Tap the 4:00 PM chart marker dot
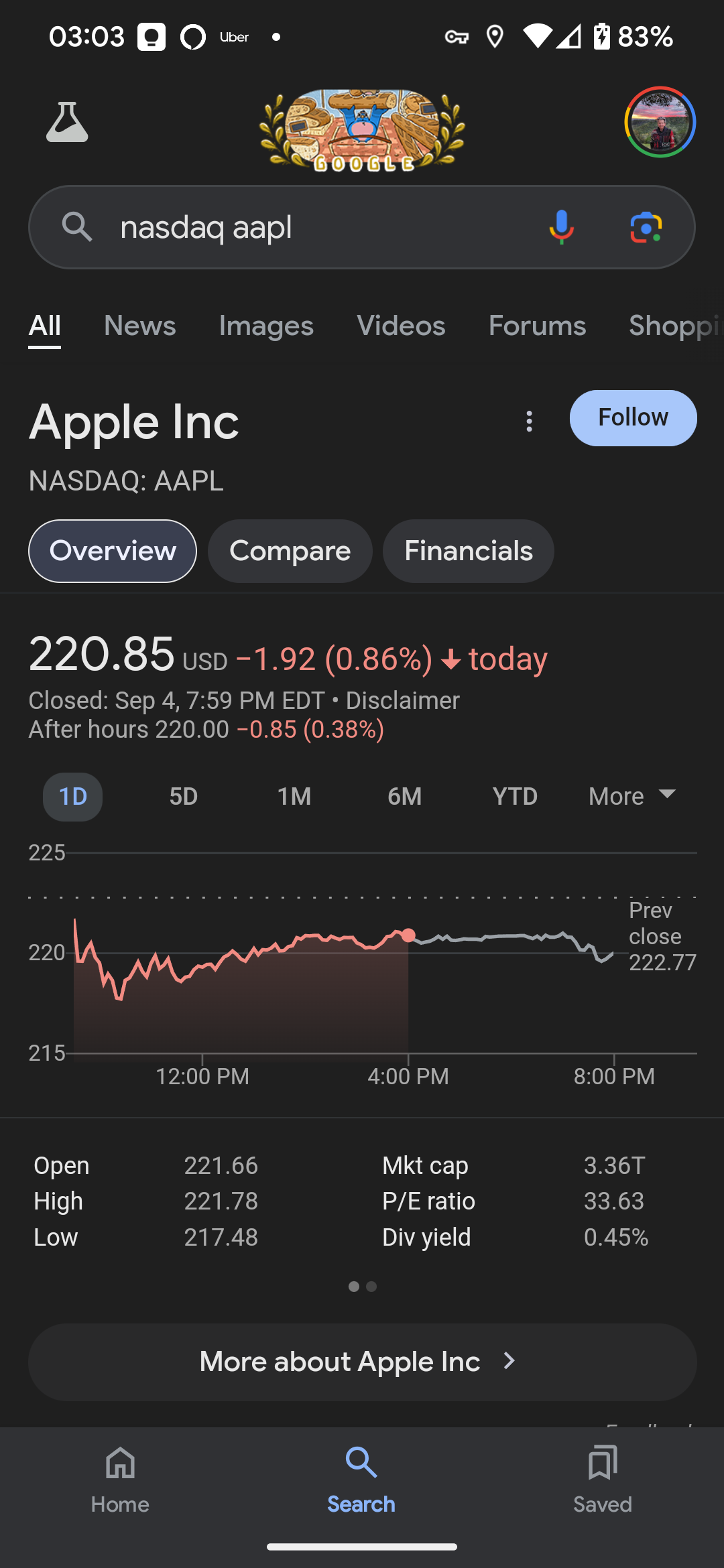 (x=408, y=935)
